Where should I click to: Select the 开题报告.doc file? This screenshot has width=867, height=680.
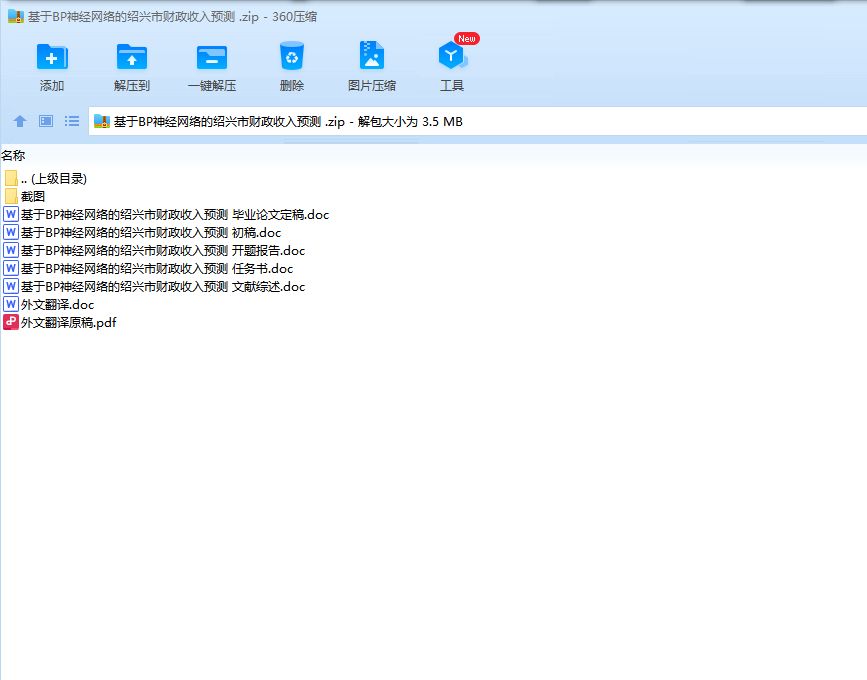click(154, 250)
